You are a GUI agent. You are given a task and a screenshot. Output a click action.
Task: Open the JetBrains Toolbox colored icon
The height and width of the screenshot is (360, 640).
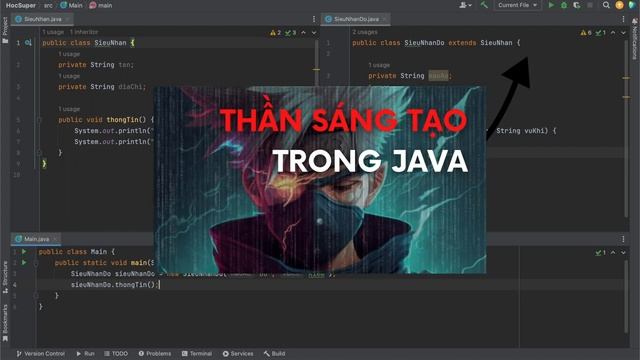pyautogui.click(x=632, y=5)
